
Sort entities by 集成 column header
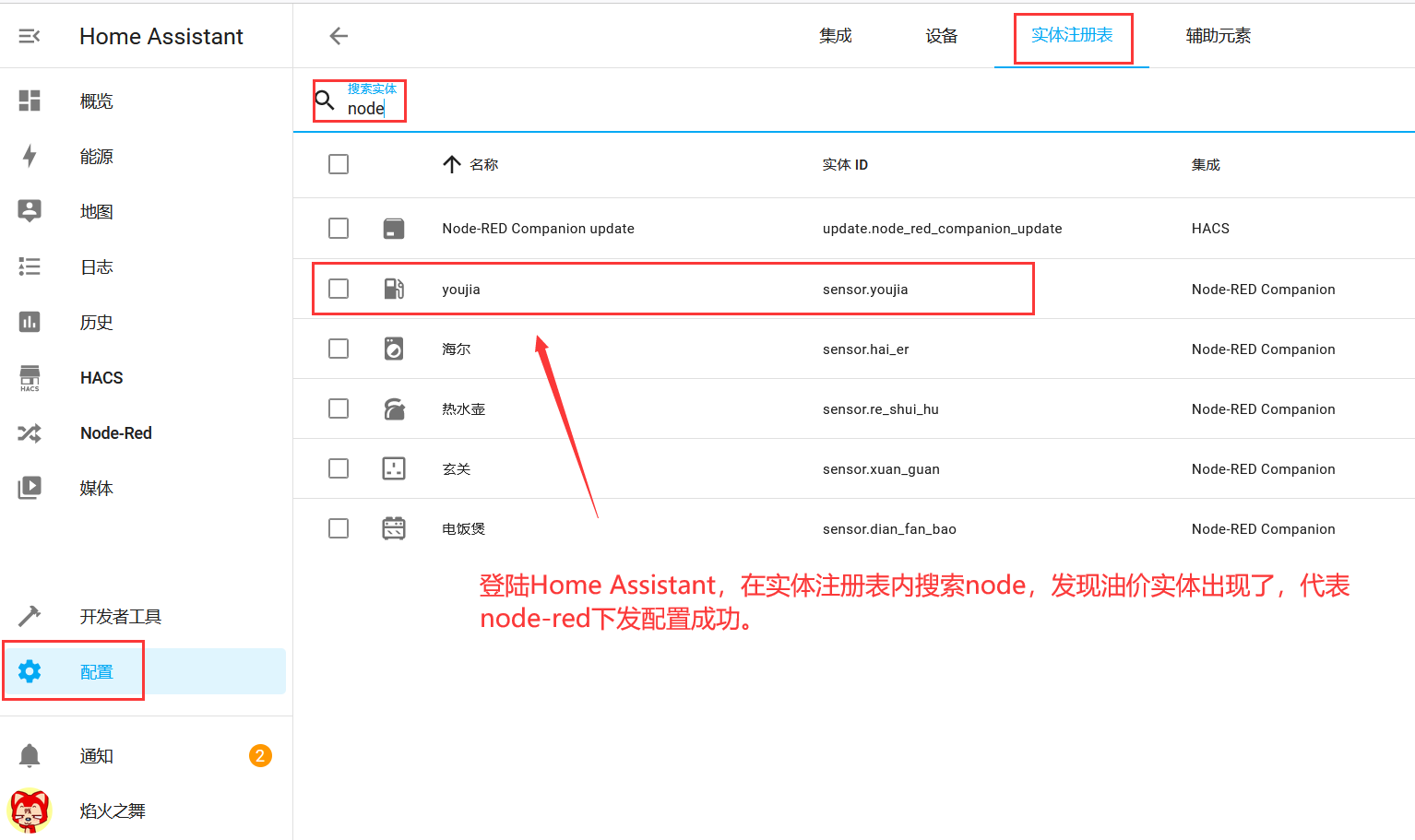pyautogui.click(x=1206, y=165)
